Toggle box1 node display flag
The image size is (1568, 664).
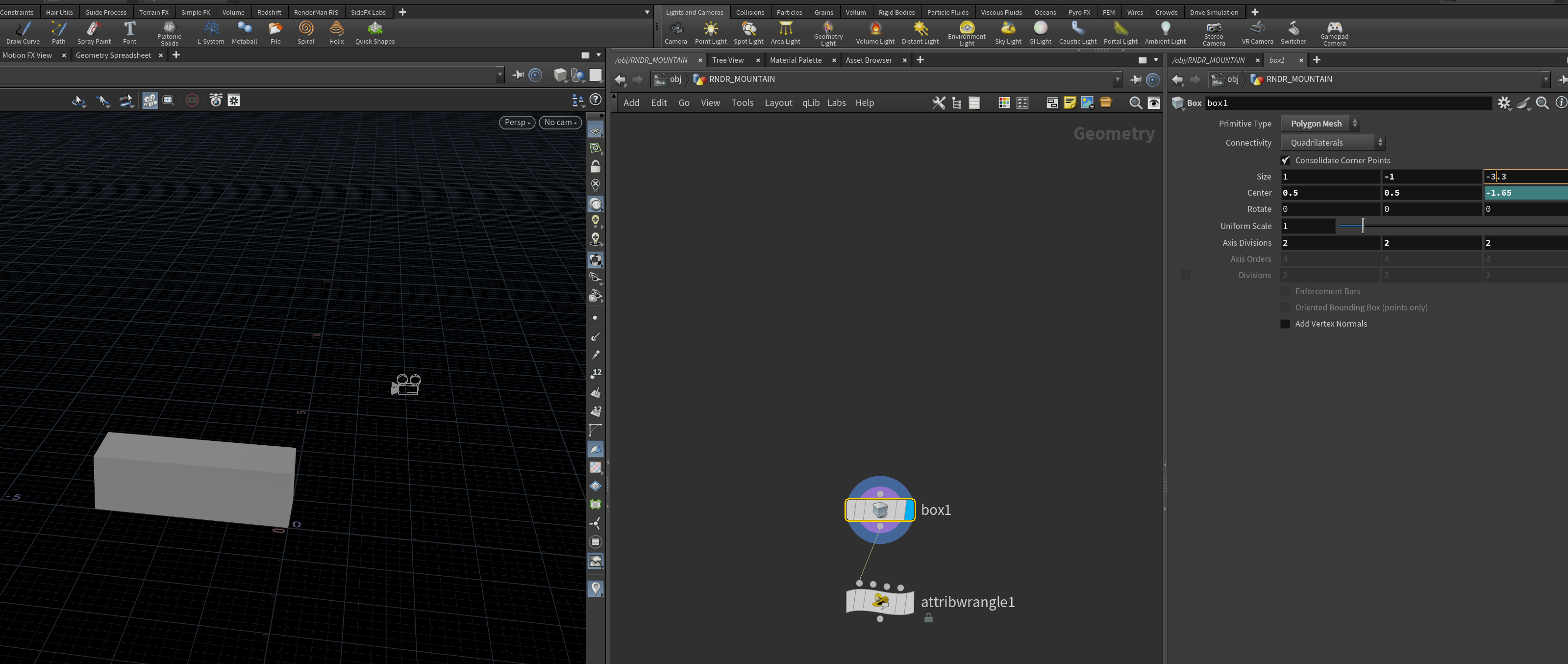[909, 510]
